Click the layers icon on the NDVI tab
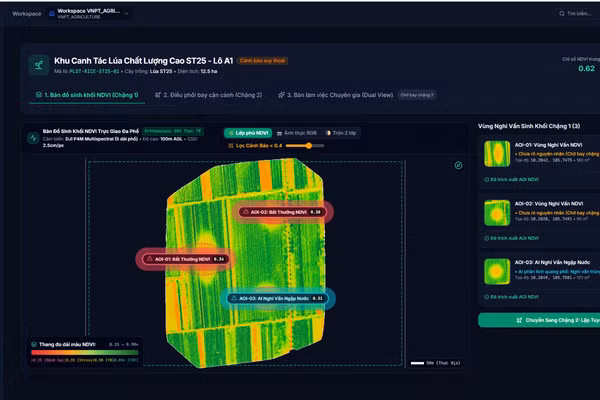Viewport: 600px width, 400px height. click(39, 95)
